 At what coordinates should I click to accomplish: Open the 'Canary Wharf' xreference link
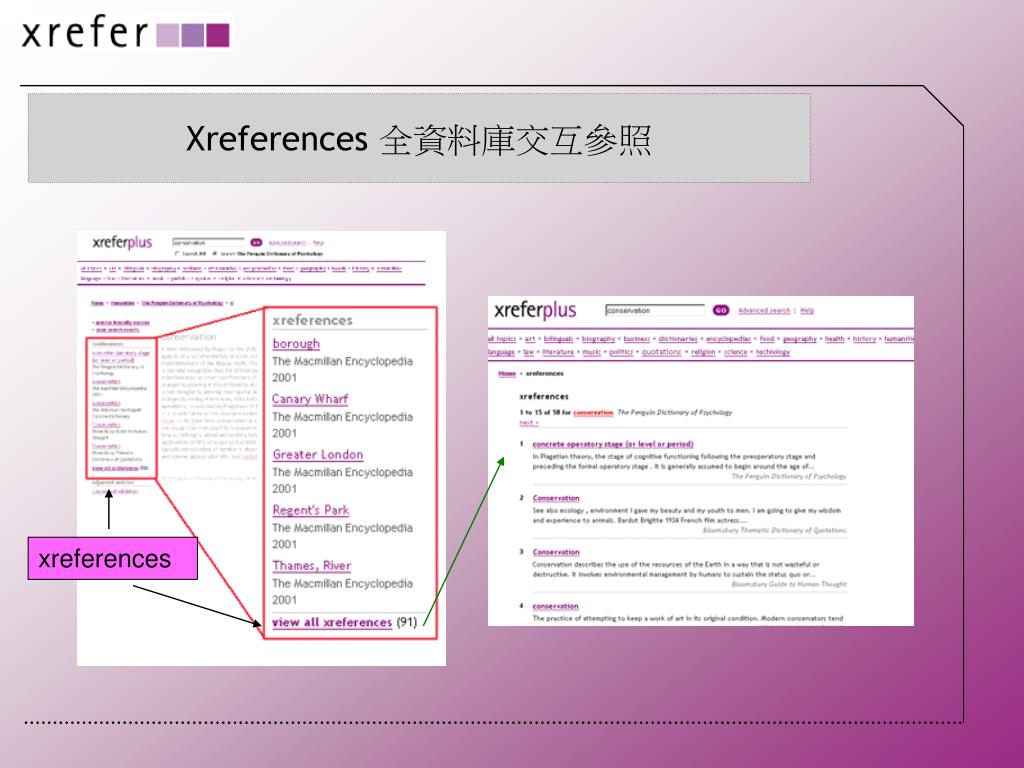coord(310,398)
